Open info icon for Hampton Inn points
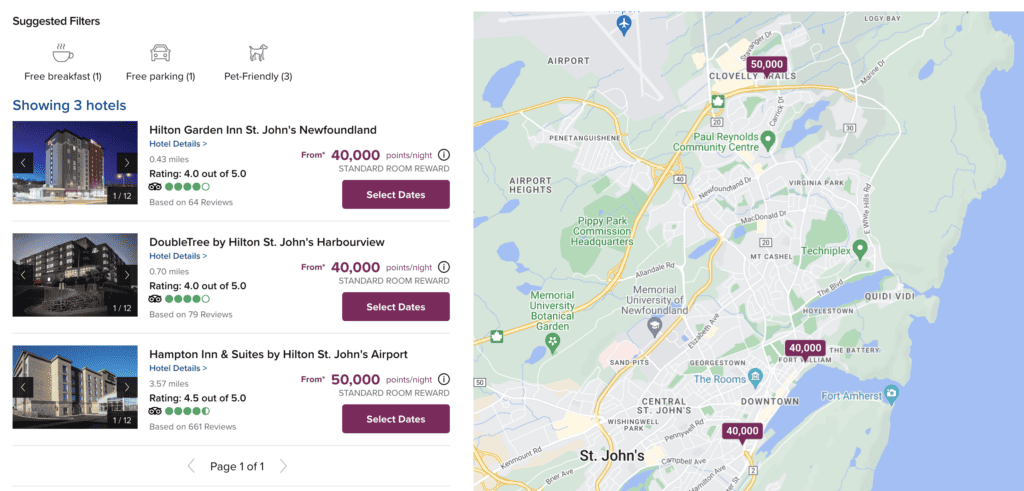 (444, 380)
